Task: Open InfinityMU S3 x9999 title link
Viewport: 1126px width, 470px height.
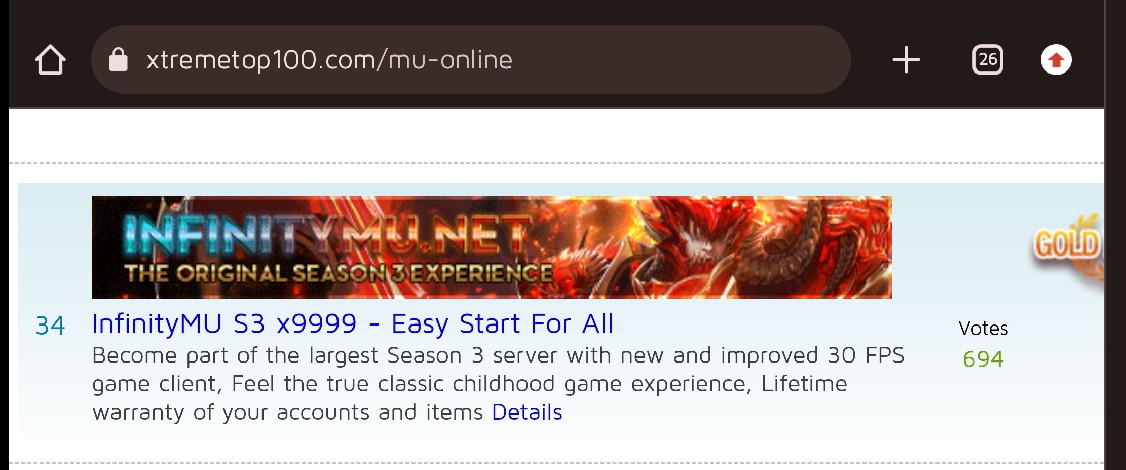Action: tap(353, 324)
